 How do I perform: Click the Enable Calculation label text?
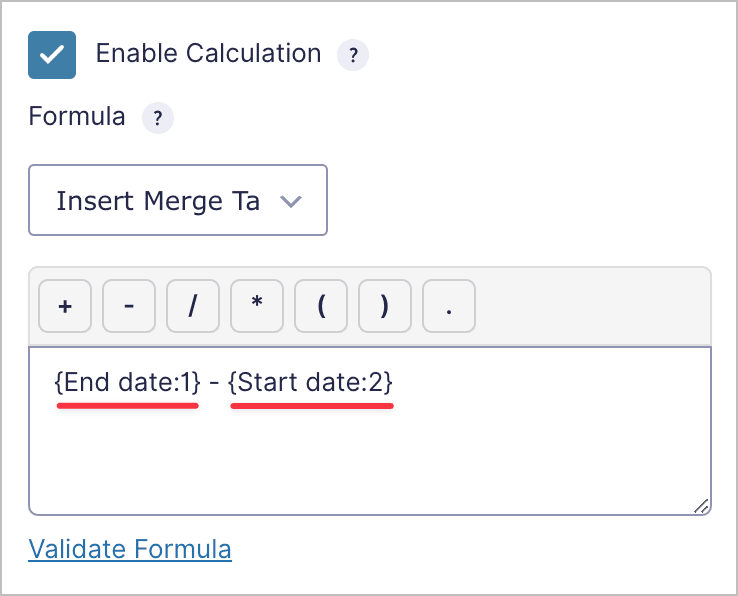(208, 54)
